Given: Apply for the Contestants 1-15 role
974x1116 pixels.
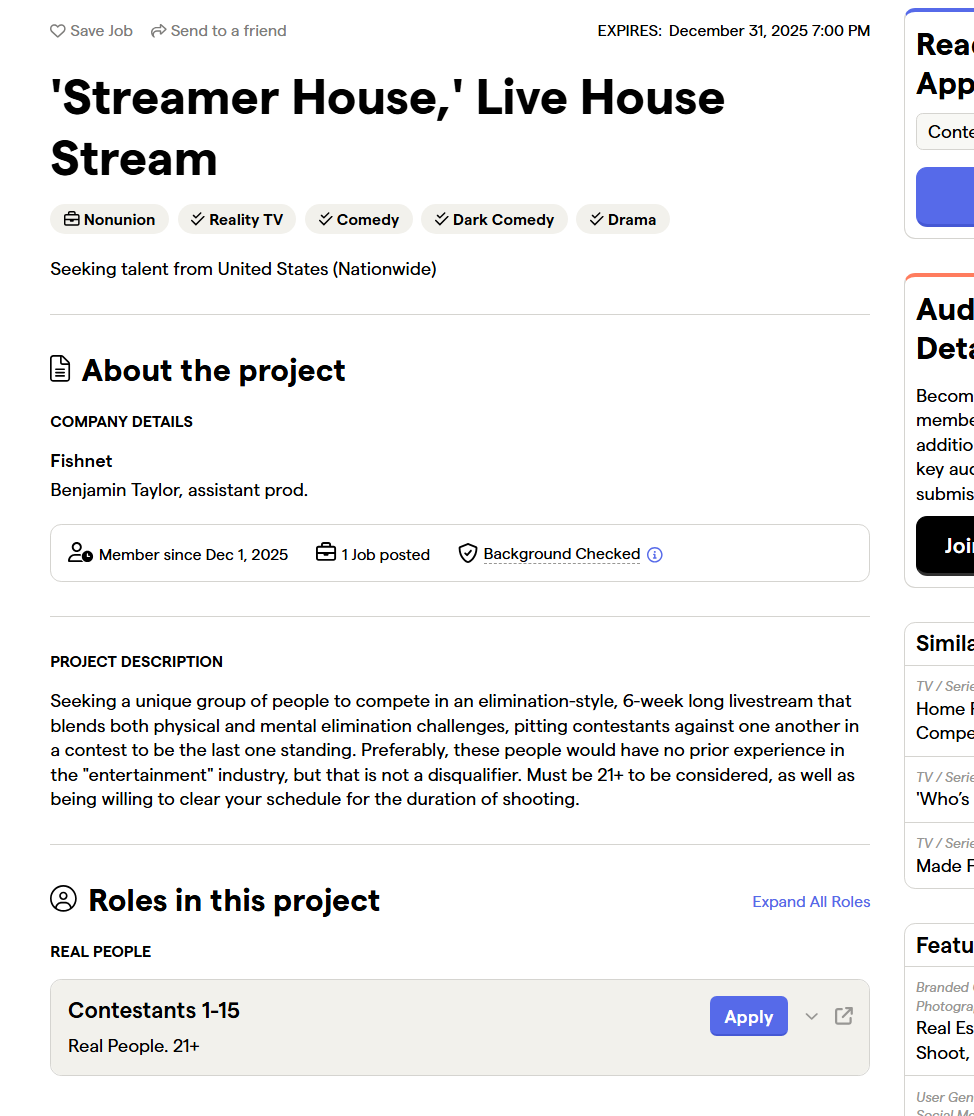Looking at the screenshot, I should [x=748, y=1016].
